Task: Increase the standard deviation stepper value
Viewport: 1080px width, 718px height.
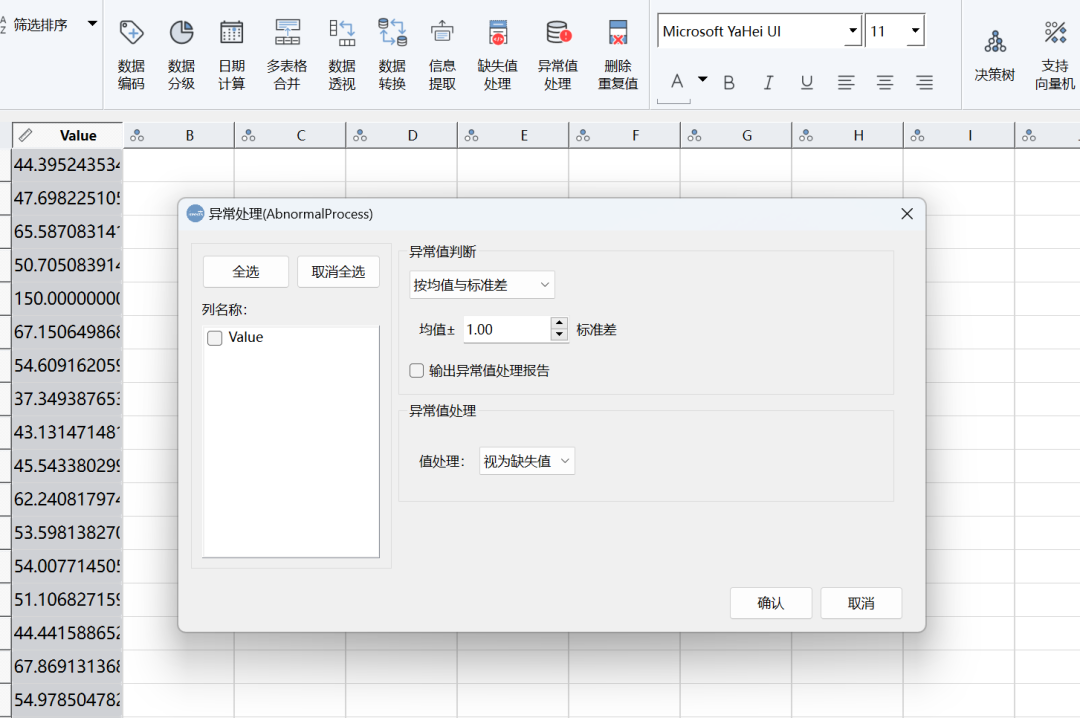Action: click(x=559, y=323)
